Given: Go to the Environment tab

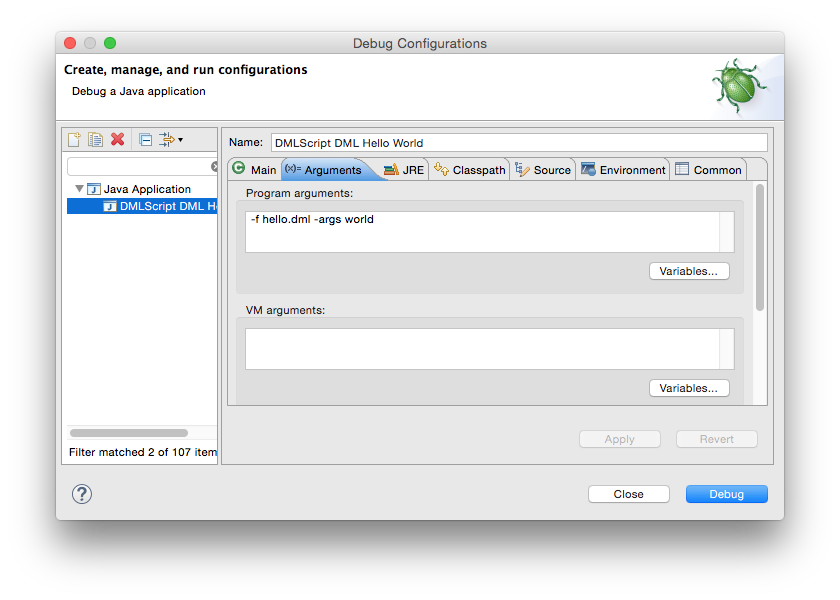Looking at the screenshot, I should tap(623, 170).
